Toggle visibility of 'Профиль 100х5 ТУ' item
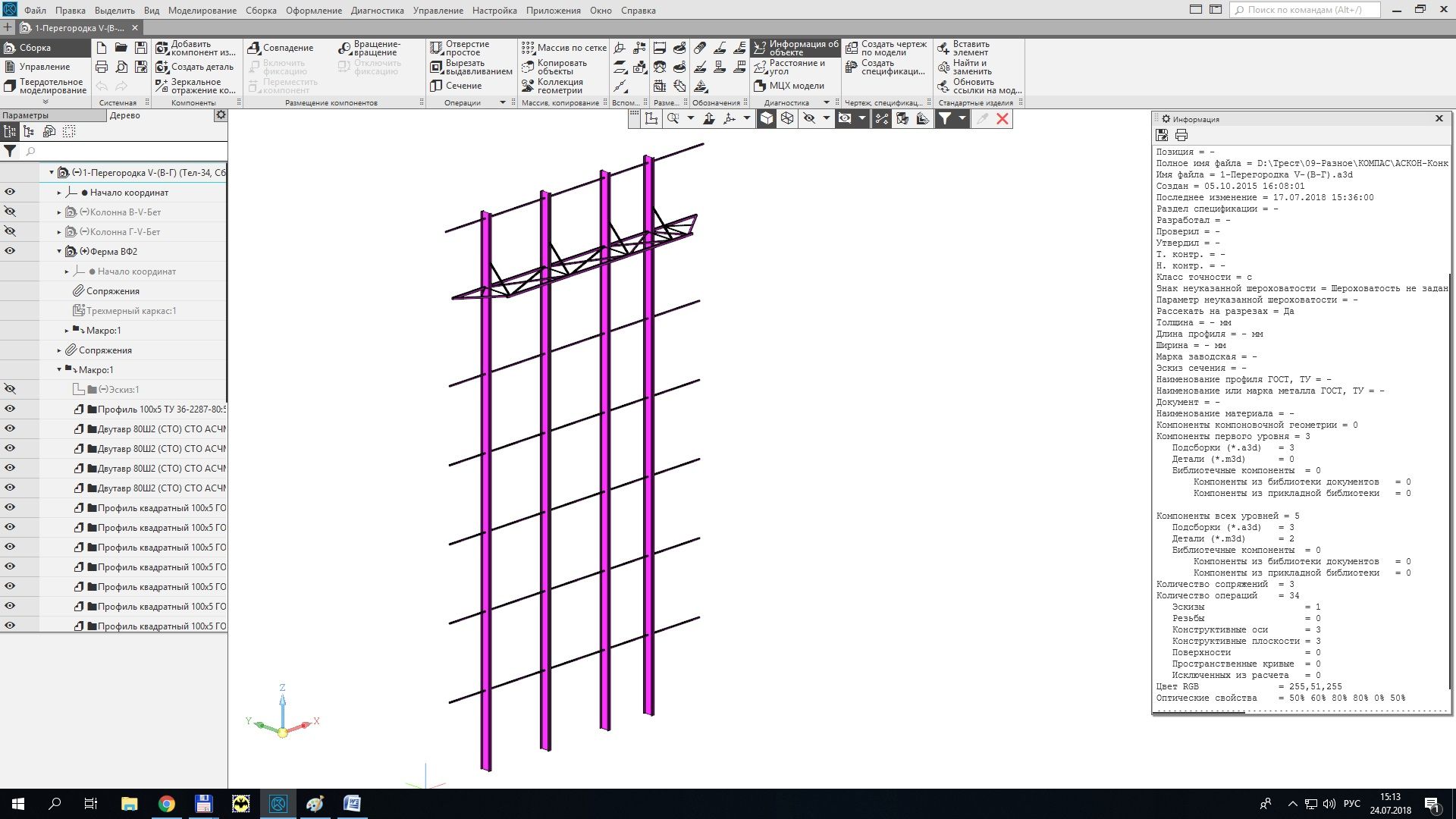The height and width of the screenshot is (819, 1456). (10, 409)
